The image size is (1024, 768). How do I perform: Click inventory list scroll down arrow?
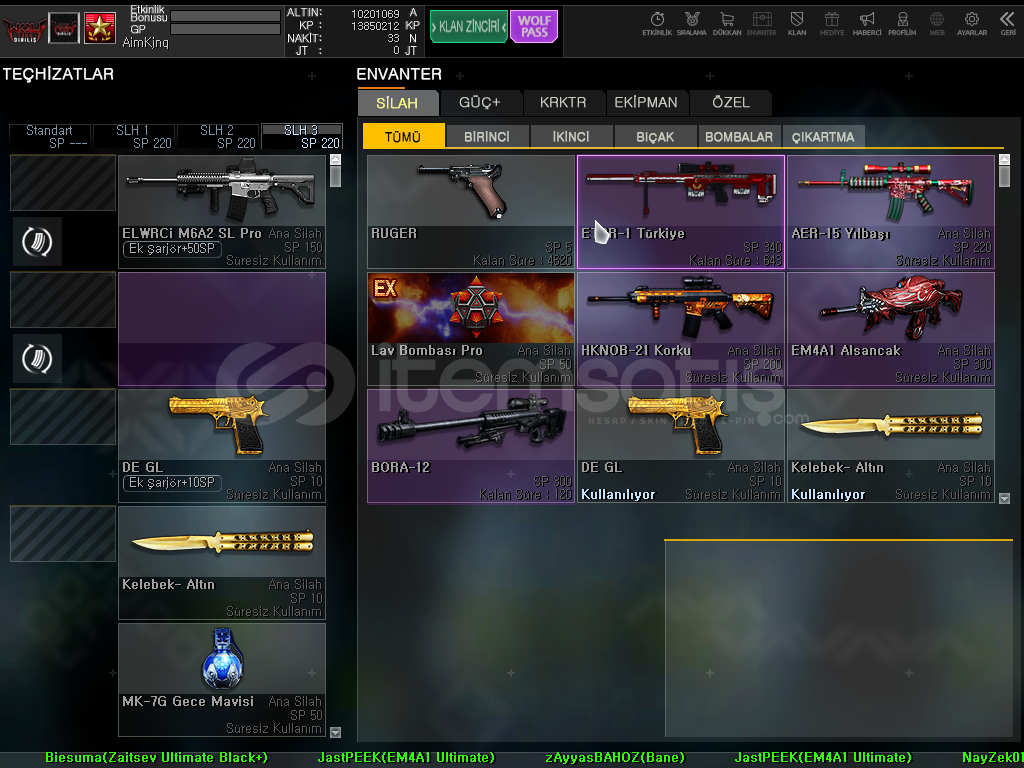click(x=1004, y=498)
